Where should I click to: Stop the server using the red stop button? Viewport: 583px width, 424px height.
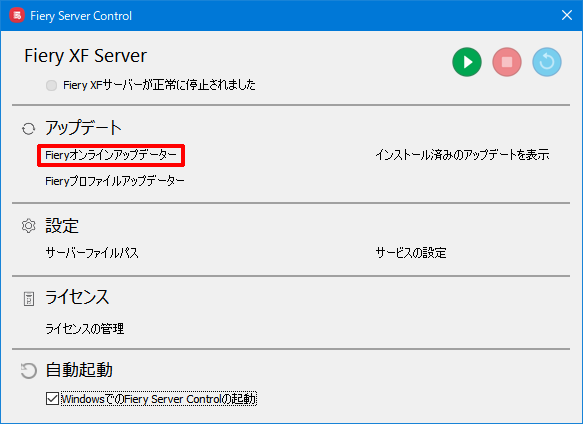coord(507,62)
